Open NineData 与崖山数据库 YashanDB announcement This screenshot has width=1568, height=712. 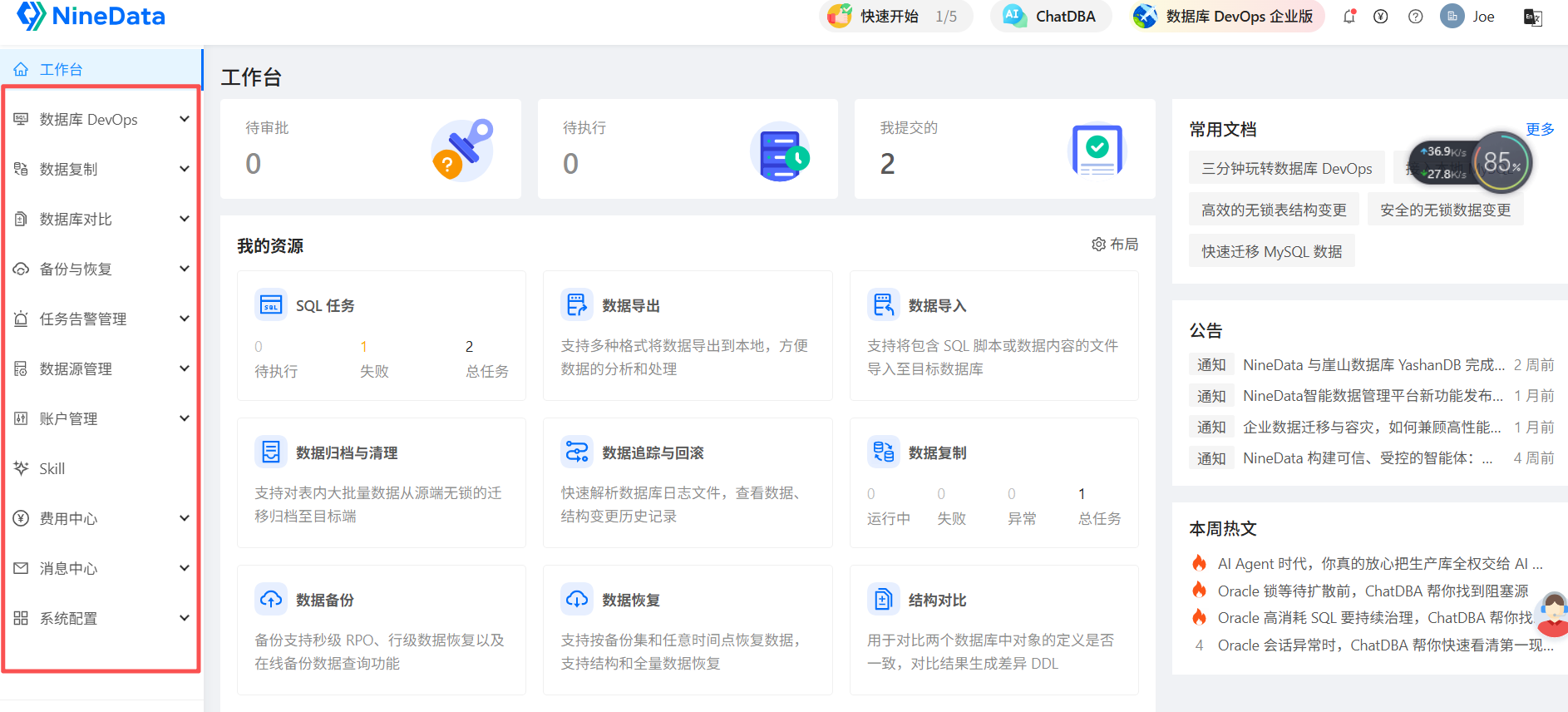coord(1374,365)
